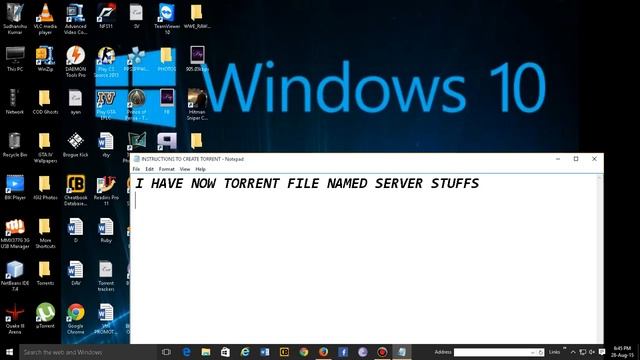Select the NFS11 game shortcut
640x360 pixels.
click(x=106, y=16)
